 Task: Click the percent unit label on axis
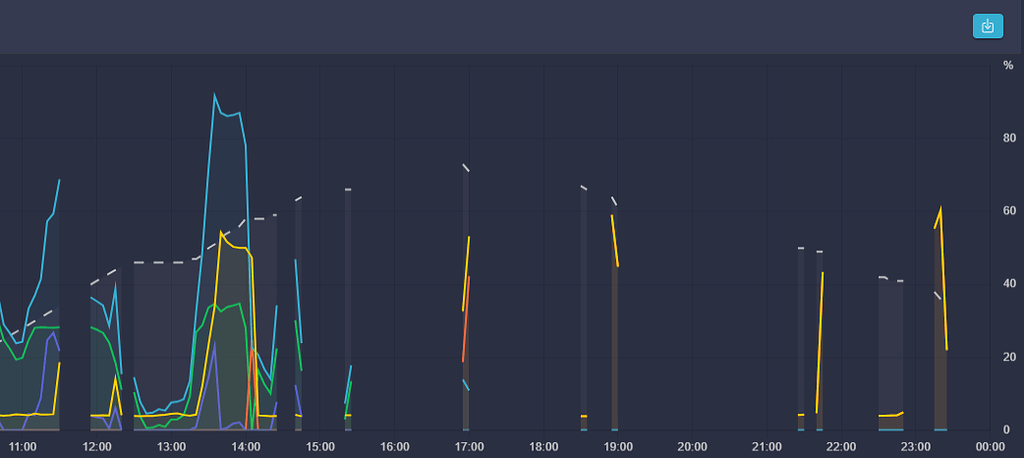click(x=1008, y=66)
